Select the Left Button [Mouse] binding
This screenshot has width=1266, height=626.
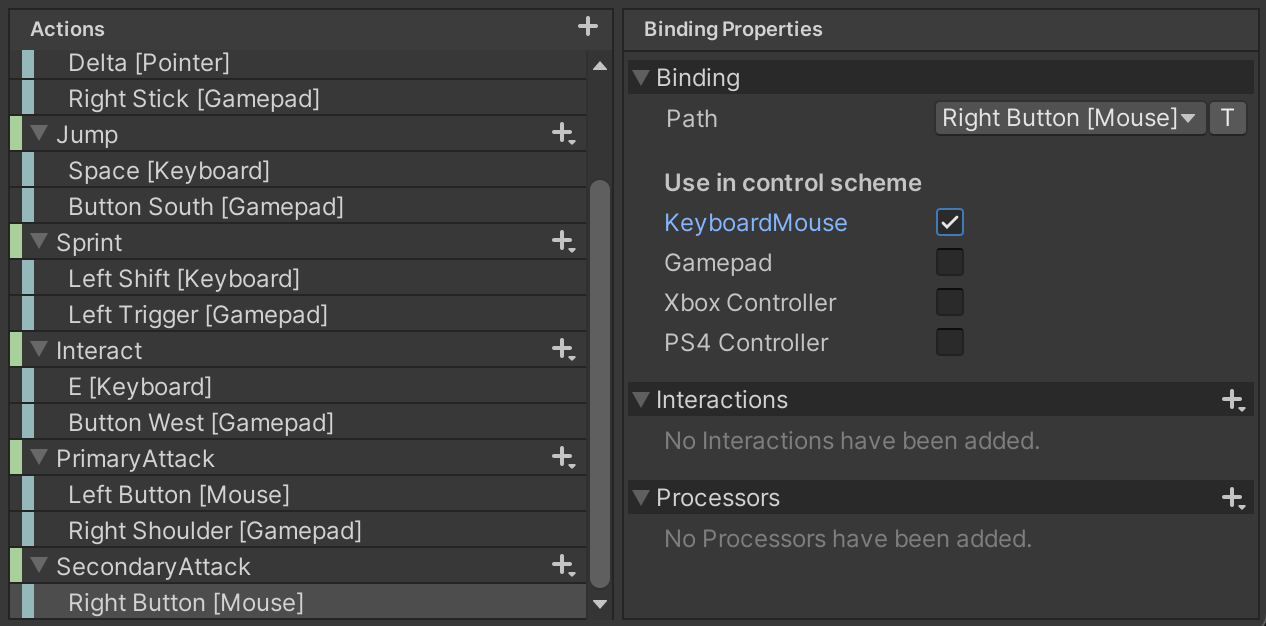click(x=179, y=495)
